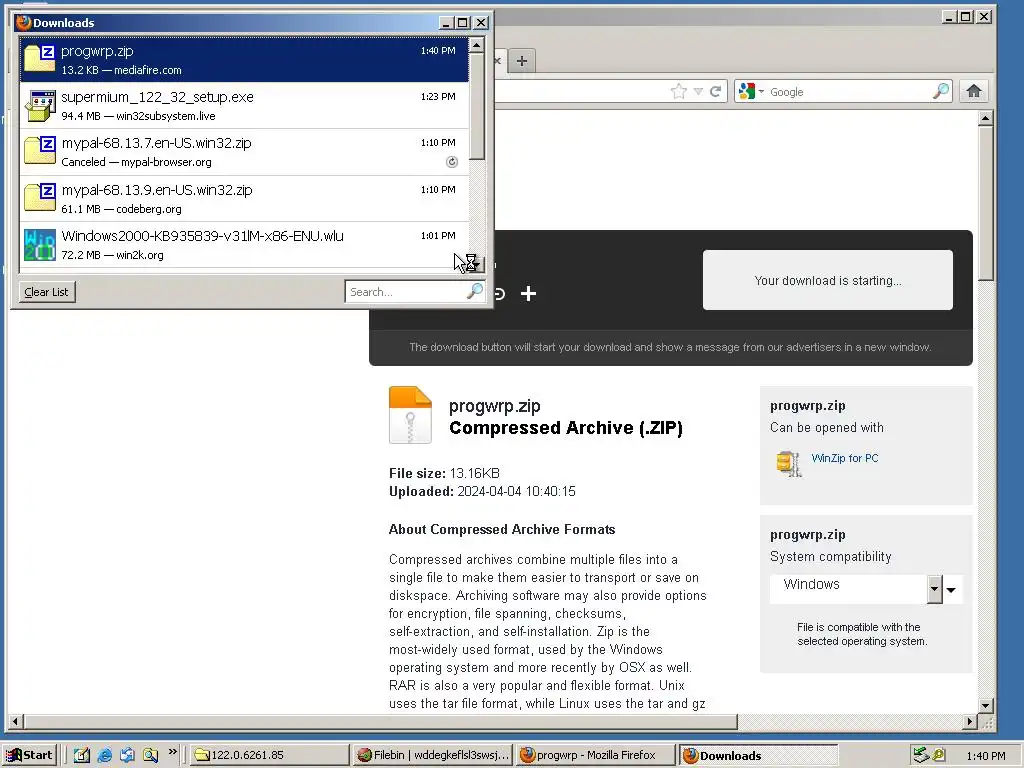Focus the Google search box

pos(849,92)
